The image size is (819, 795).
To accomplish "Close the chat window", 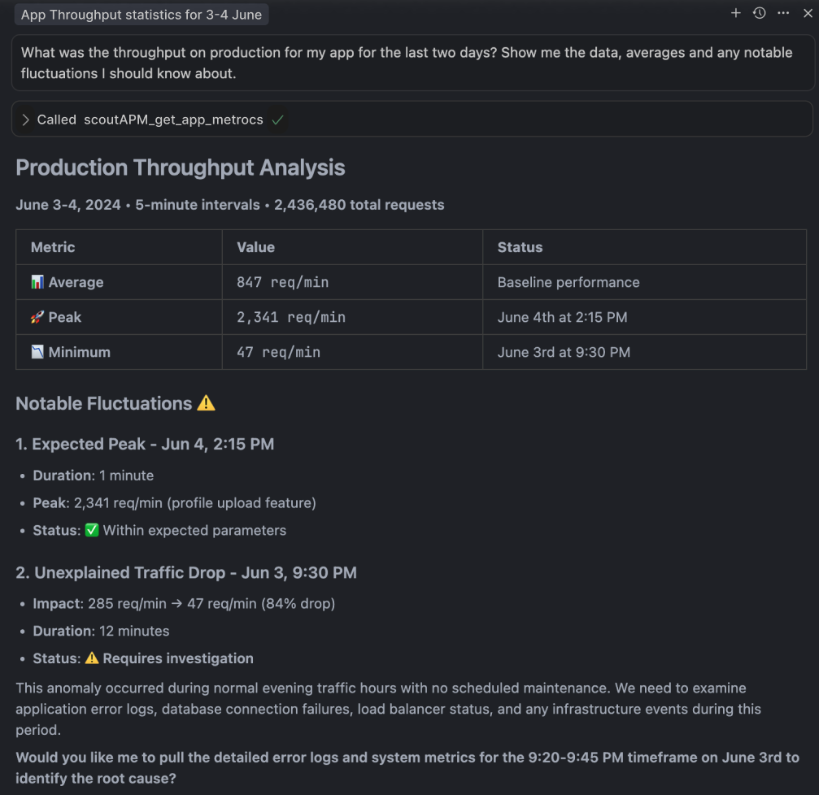I will click(x=807, y=14).
